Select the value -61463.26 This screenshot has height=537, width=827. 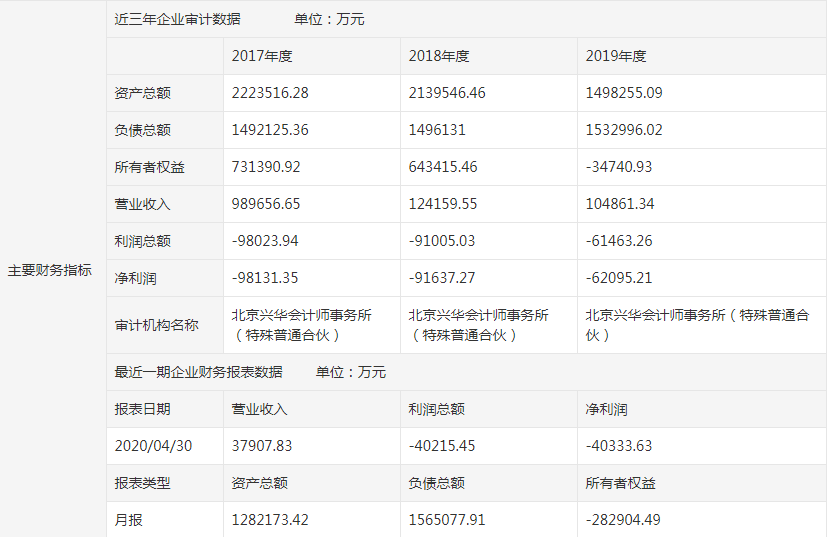619,241
